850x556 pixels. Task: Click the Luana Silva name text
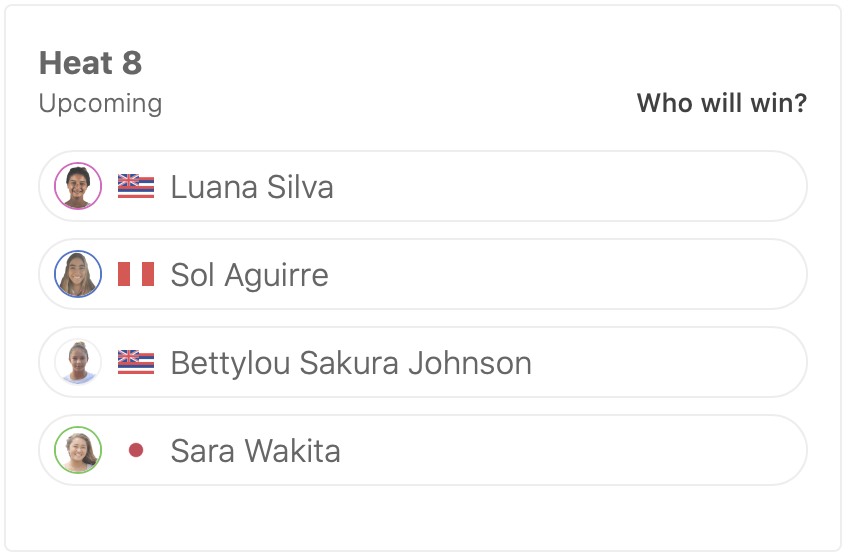252,187
